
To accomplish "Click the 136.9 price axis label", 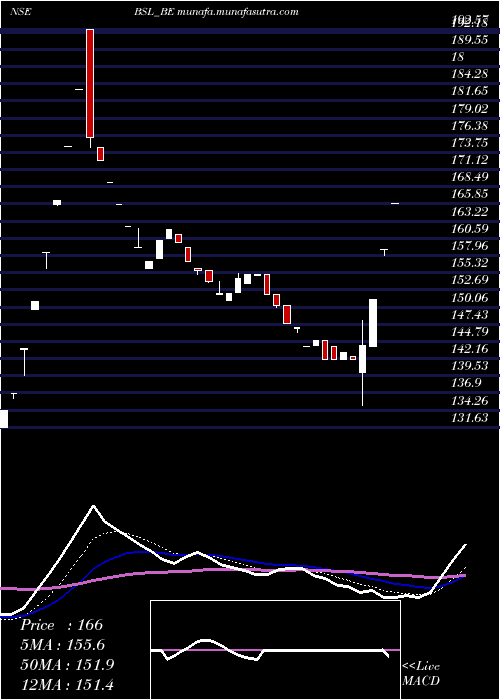I will (x=466, y=383).
